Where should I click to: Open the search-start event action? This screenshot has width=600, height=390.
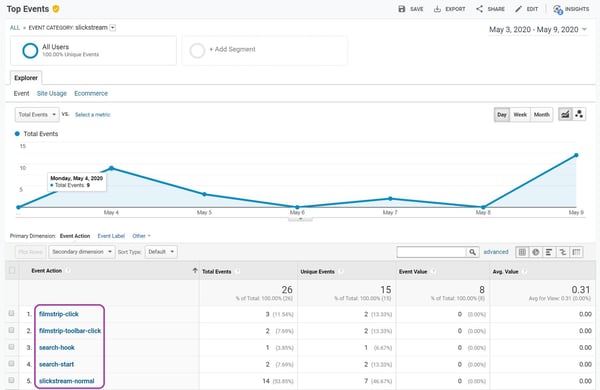coord(56,364)
